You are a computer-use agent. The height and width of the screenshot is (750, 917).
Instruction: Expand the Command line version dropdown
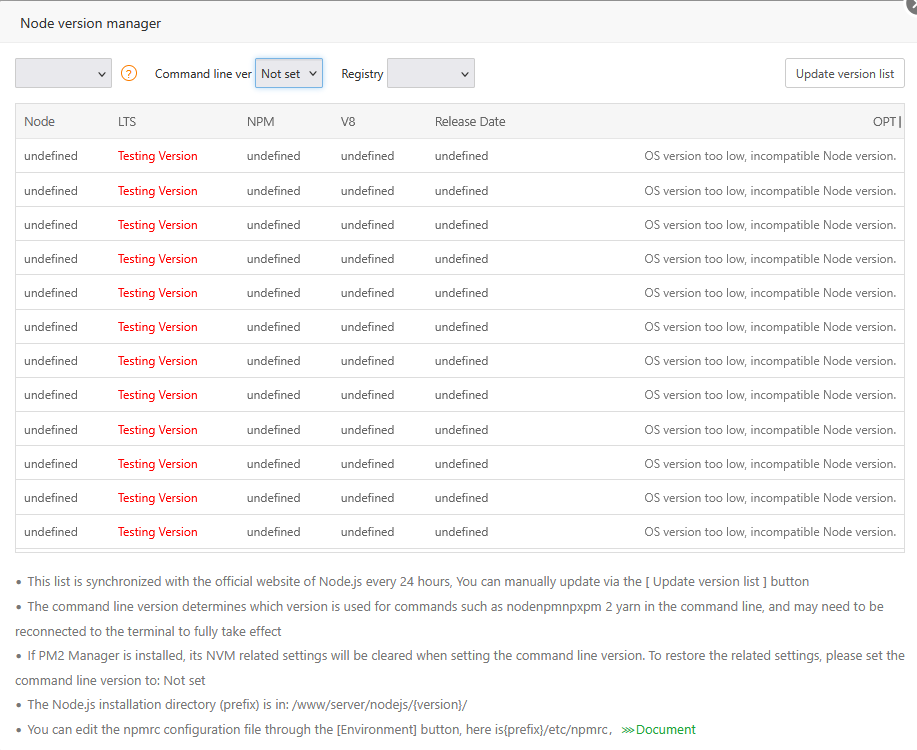pos(289,73)
